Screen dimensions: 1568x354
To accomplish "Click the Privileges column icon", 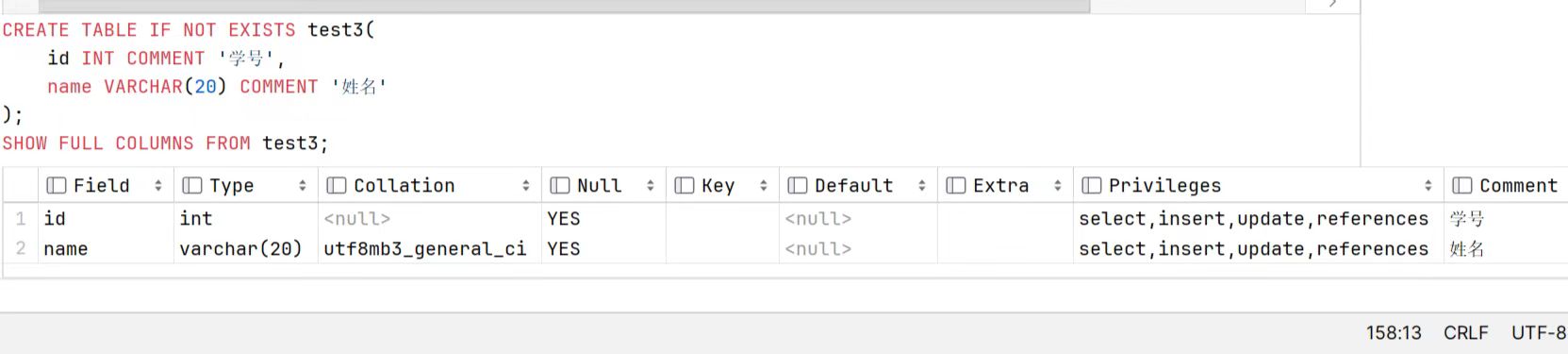I will coord(1092,186).
